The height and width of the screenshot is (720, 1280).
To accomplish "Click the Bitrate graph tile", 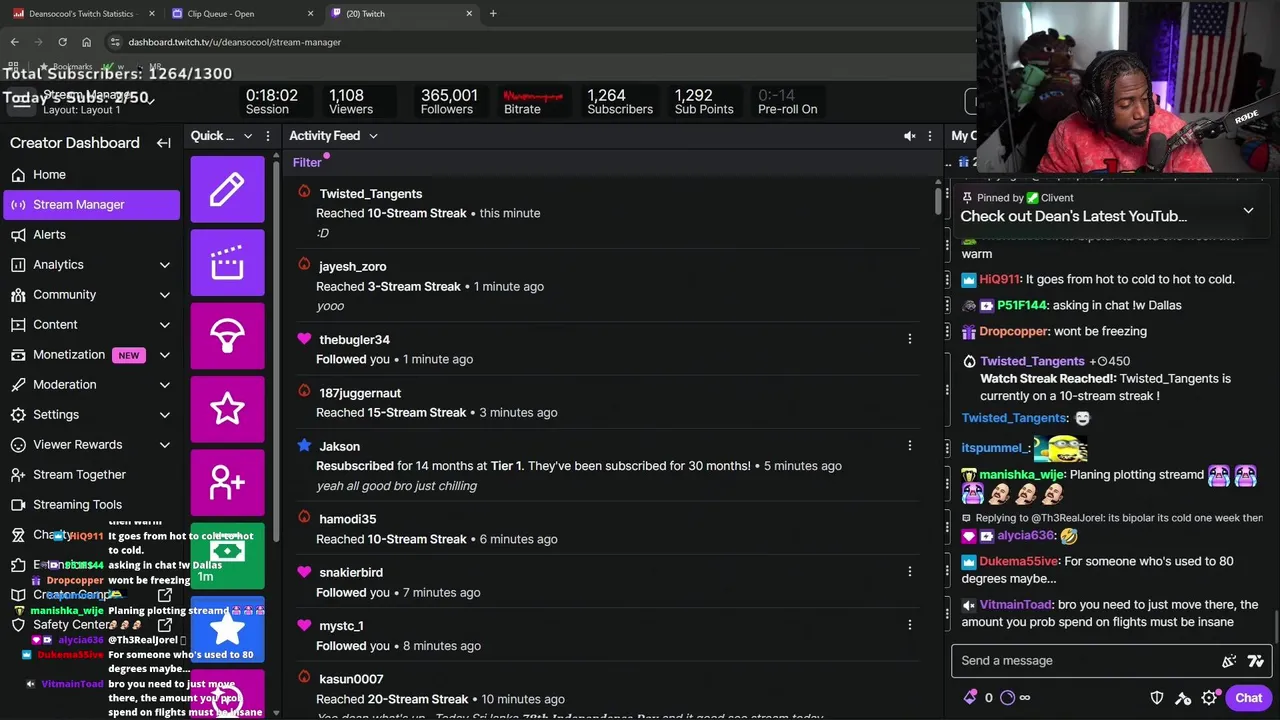I will coord(532,102).
